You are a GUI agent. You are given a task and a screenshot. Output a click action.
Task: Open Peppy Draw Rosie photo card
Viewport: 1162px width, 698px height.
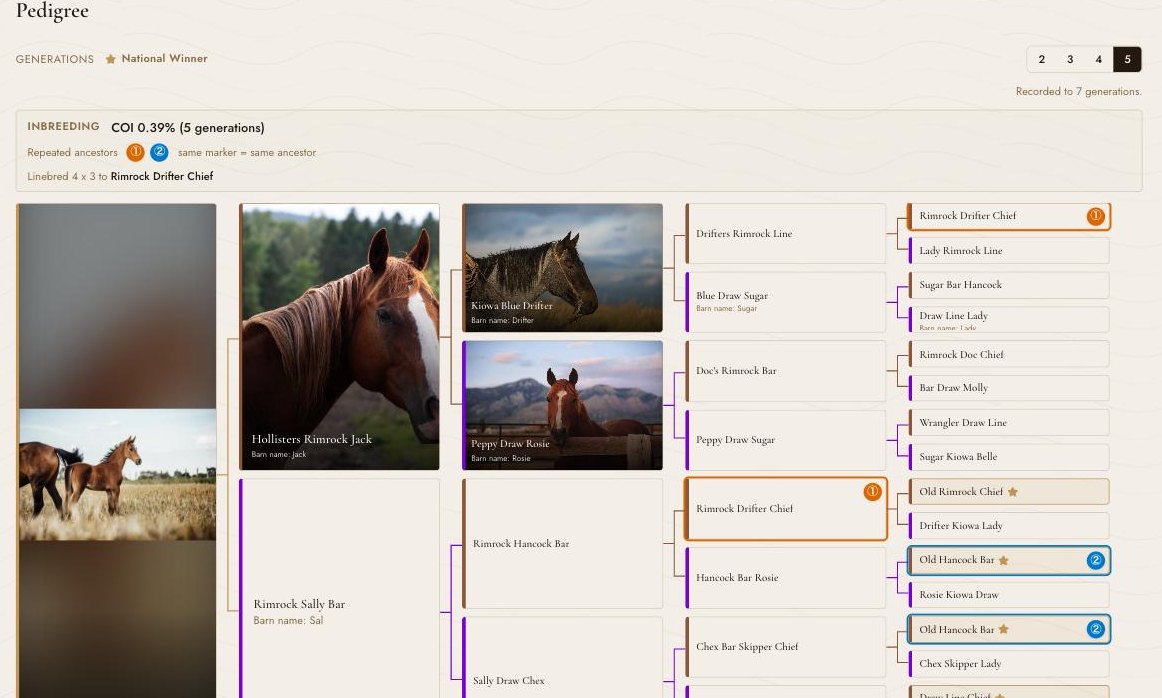coord(562,405)
